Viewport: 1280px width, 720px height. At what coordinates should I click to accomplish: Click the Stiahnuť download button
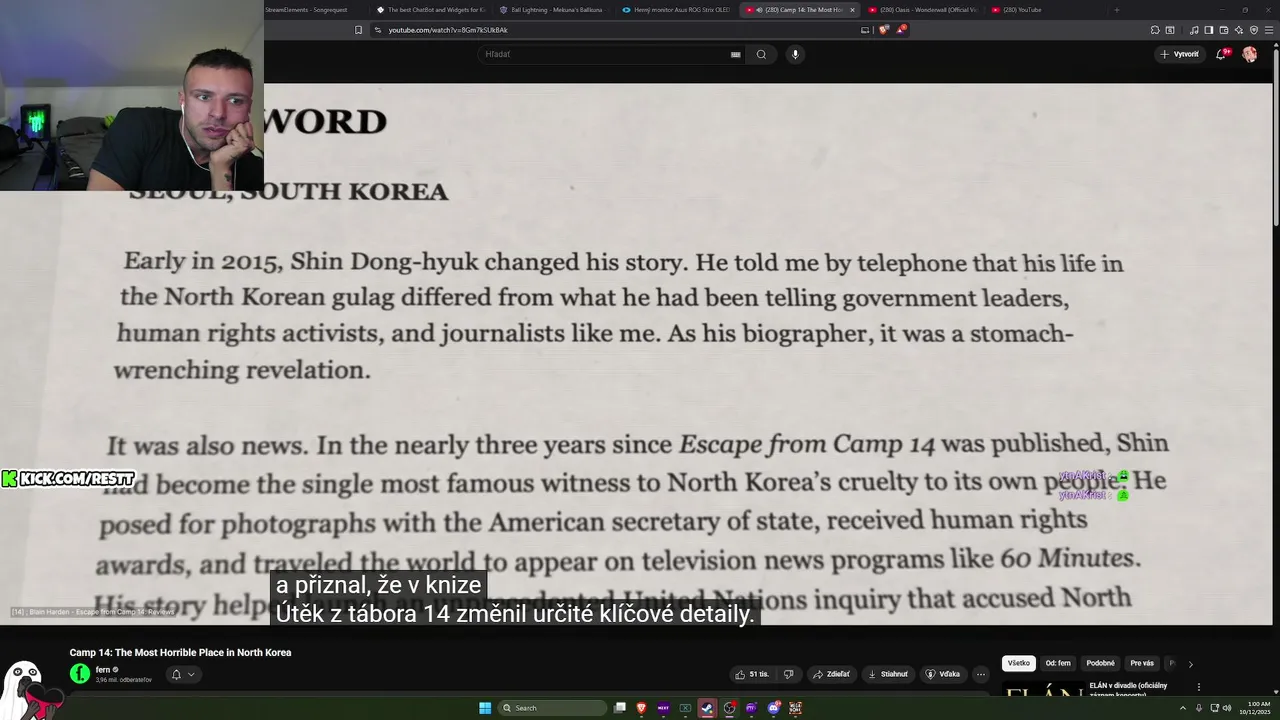(888, 674)
